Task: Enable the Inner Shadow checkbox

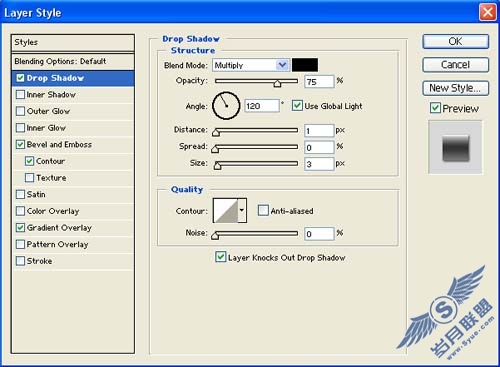Action: pos(20,95)
